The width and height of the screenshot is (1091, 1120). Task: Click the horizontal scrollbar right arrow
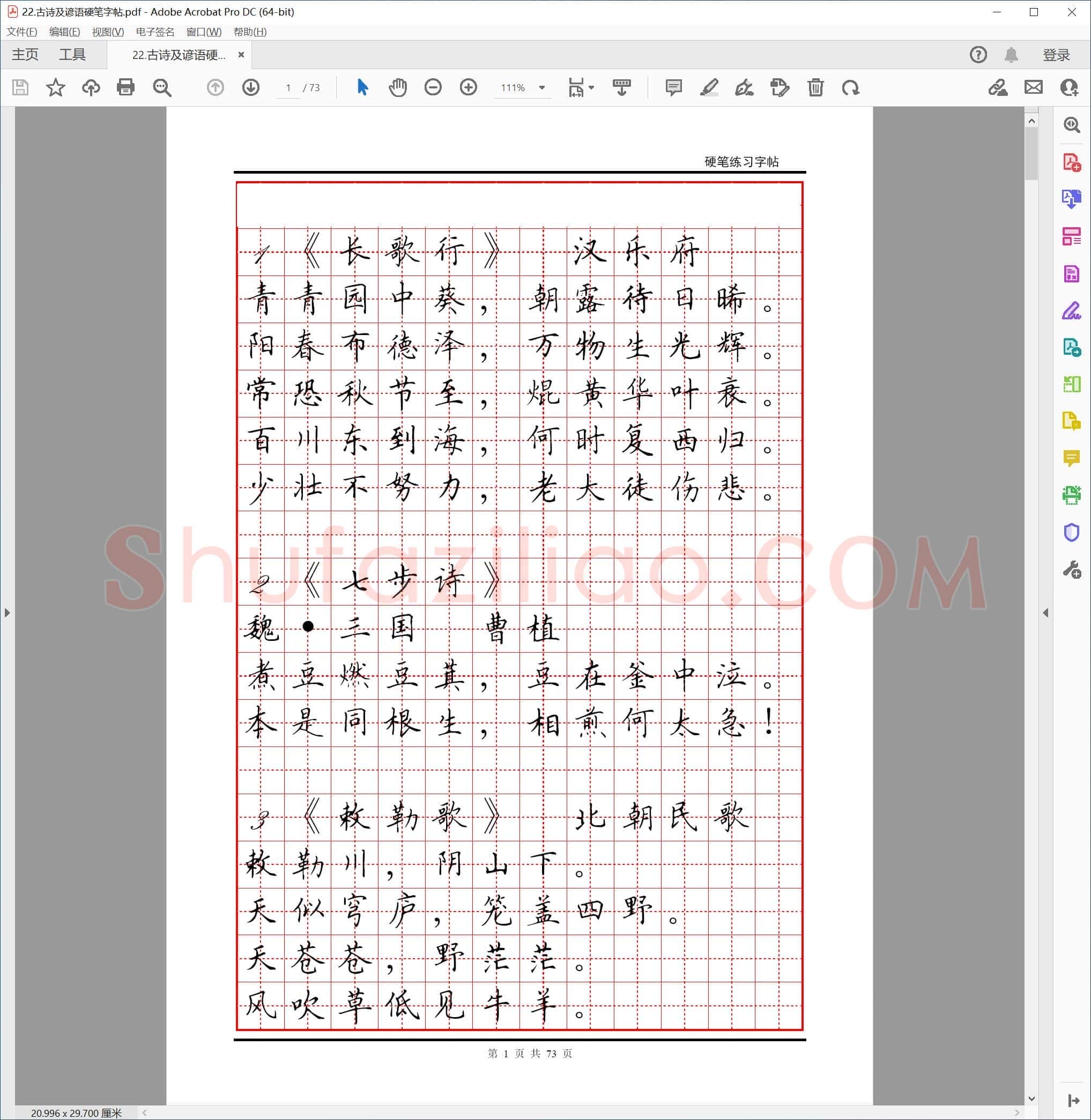tap(1017, 1112)
